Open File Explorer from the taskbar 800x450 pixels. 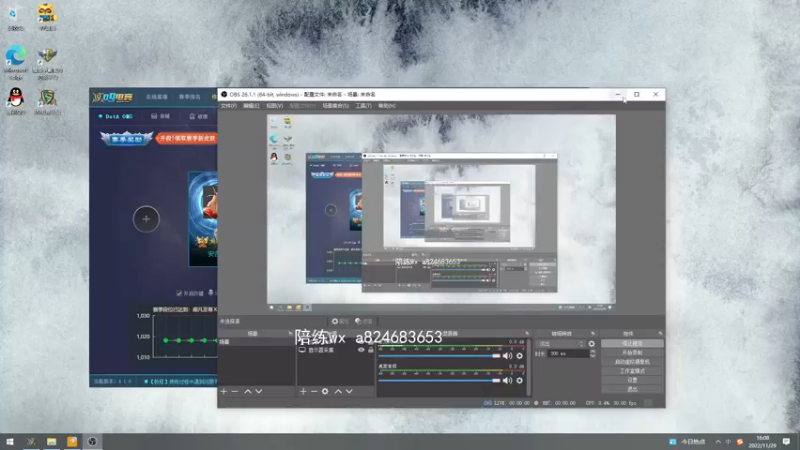coord(52,441)
